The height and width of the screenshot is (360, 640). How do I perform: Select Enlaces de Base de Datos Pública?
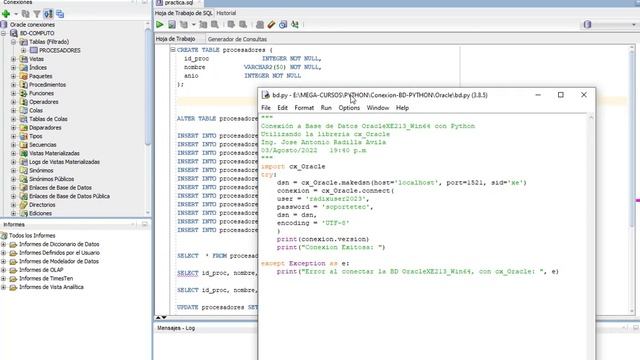click(x=69, y=196)
